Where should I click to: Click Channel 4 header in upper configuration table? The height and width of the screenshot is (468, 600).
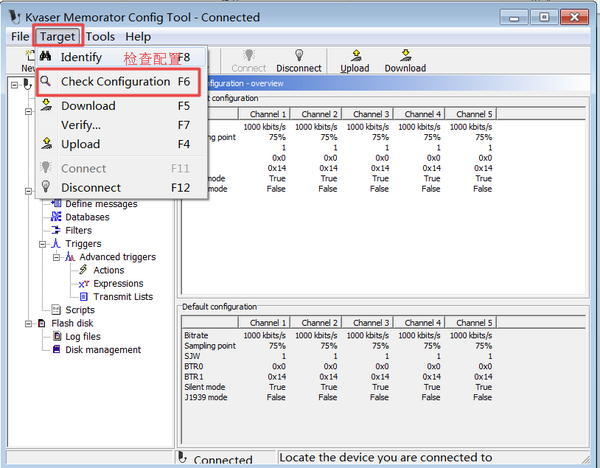click(x=419, y=114)
